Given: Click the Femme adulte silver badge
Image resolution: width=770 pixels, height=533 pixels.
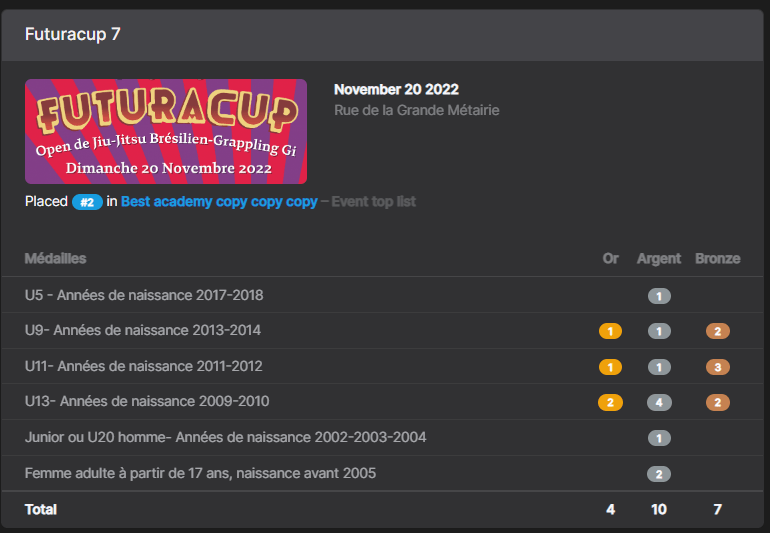Looking at the screenshot, I should click(658, 474).
